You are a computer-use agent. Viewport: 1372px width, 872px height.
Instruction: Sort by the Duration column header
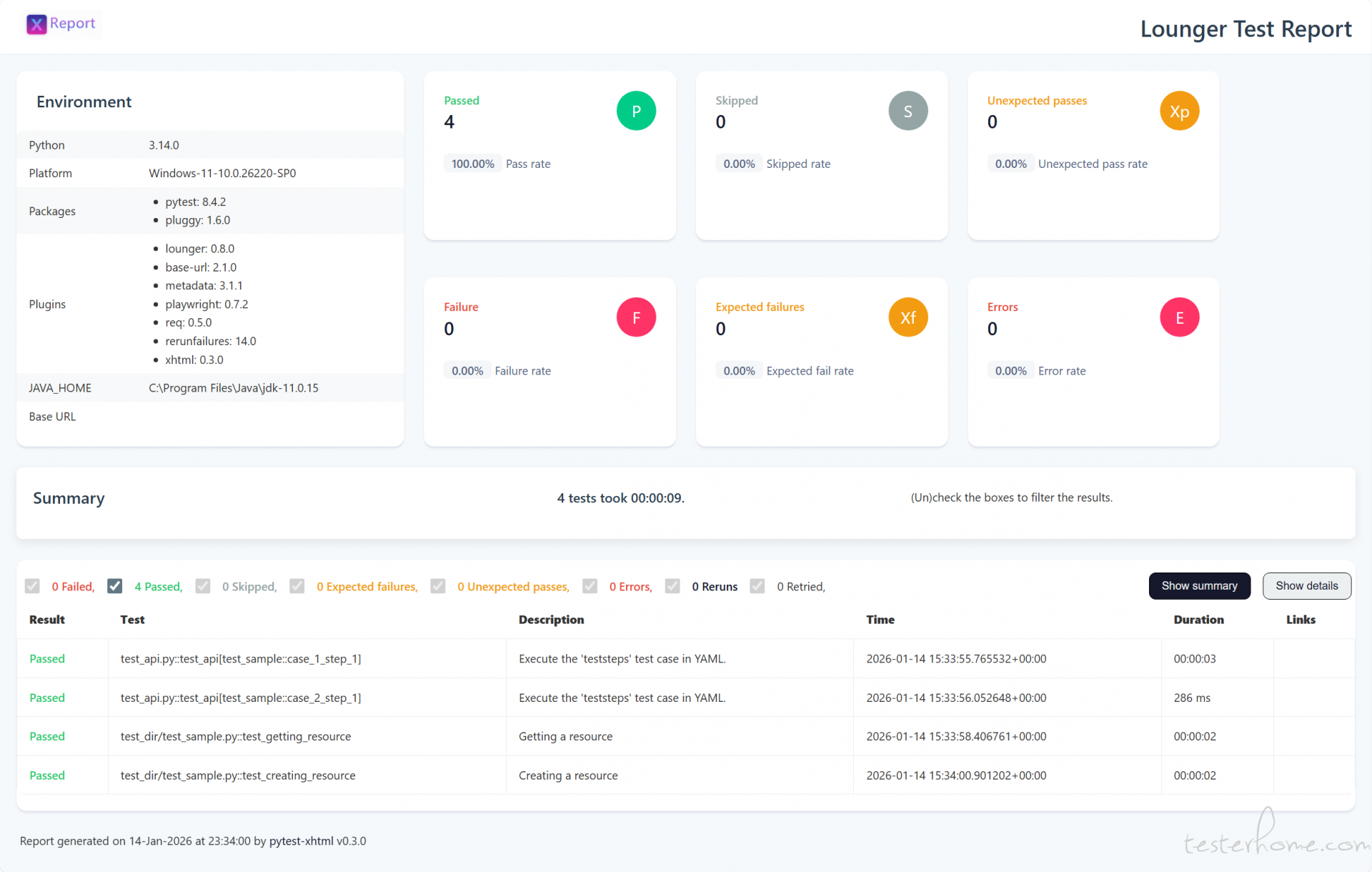click(x=1198, y=620)
